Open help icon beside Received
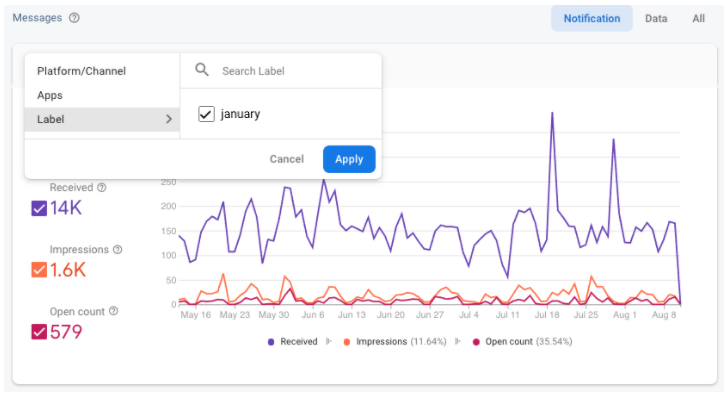Screen dimensions: 728x396 tap(102, 188)
